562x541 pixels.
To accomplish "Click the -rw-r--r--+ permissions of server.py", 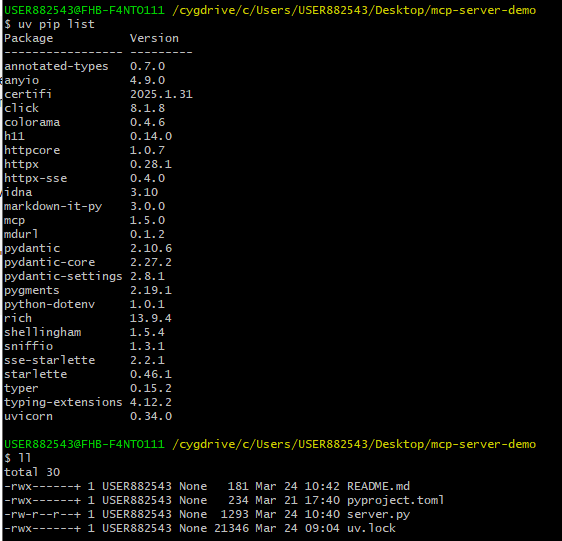I will click(x=43, y=514).
